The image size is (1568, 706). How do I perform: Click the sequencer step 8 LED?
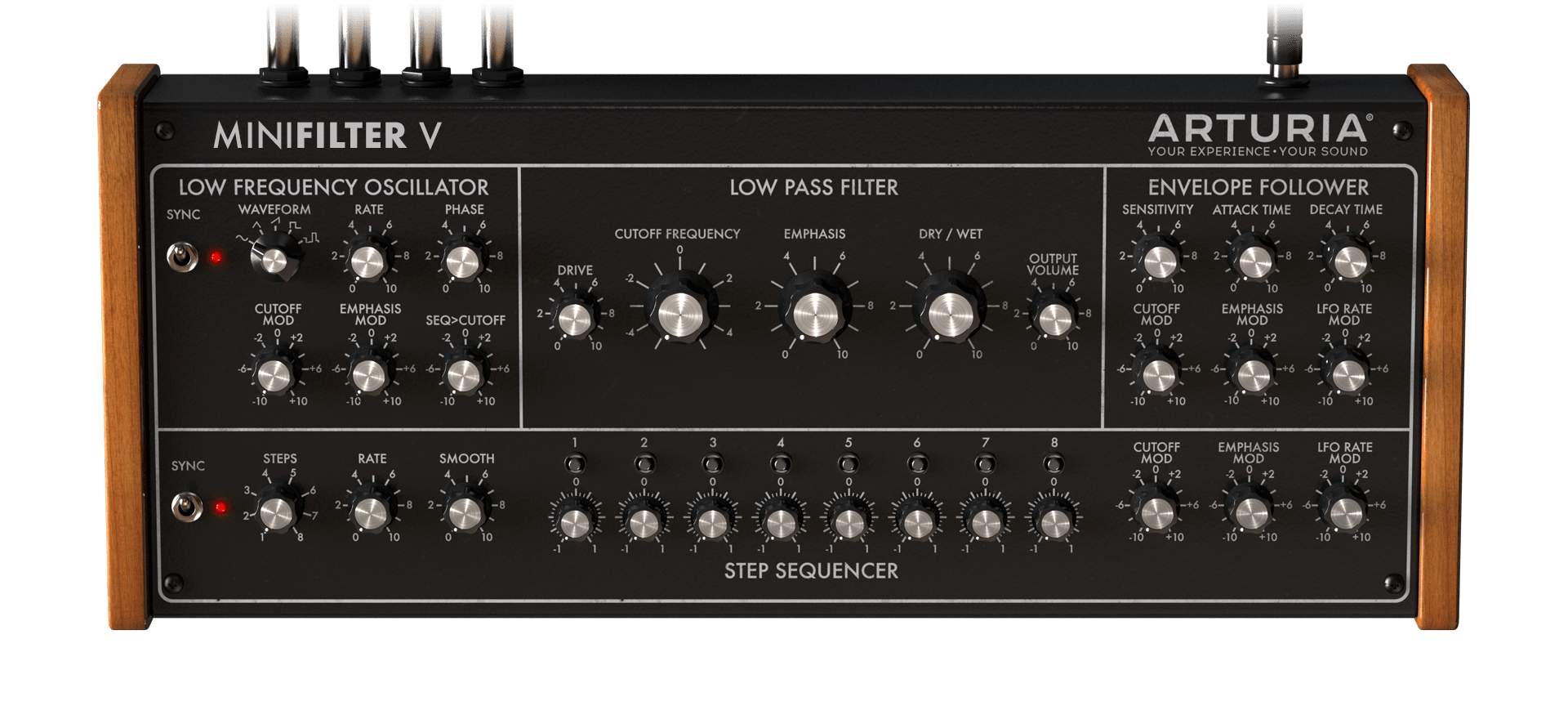pos(1054,464)
